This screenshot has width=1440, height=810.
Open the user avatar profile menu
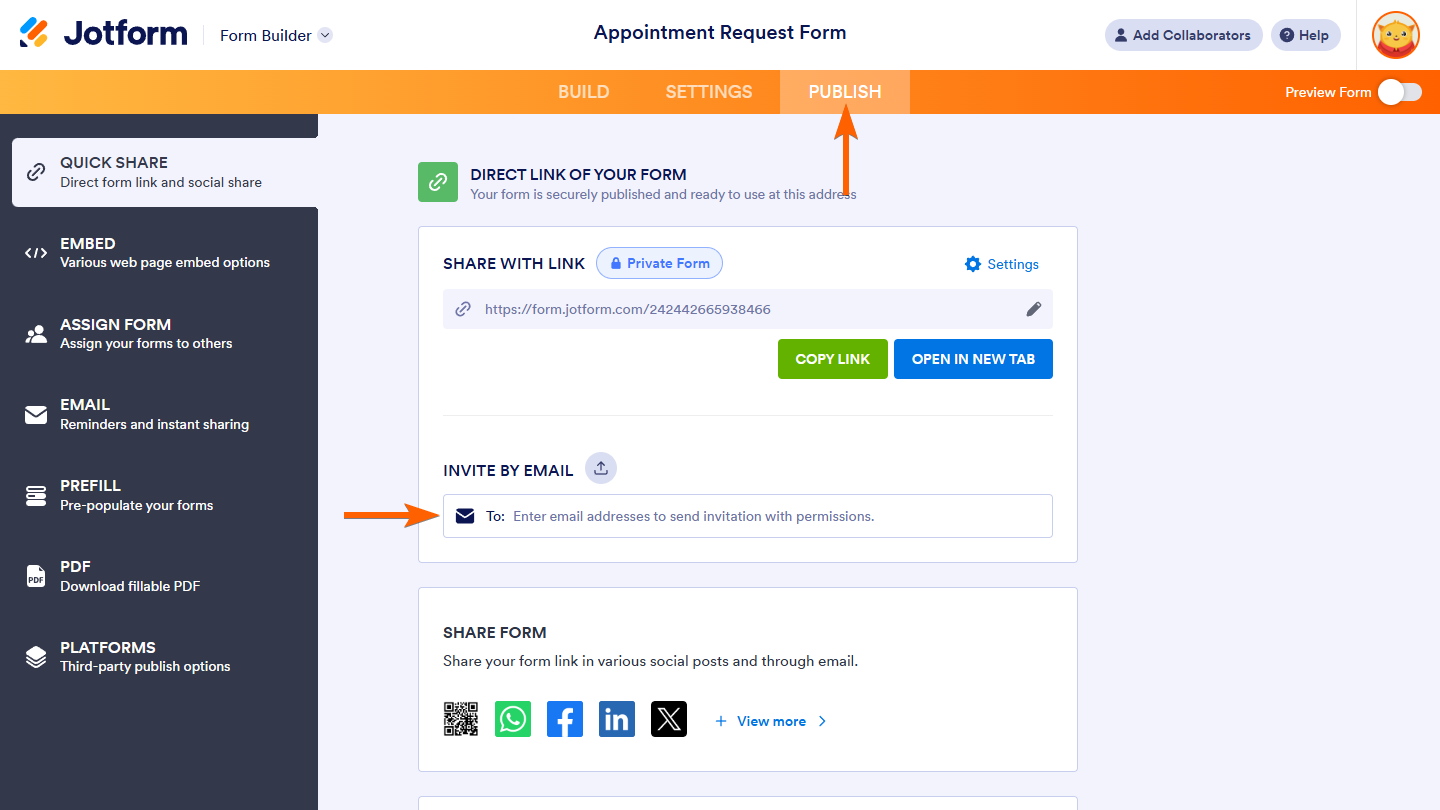point(1395,35)
